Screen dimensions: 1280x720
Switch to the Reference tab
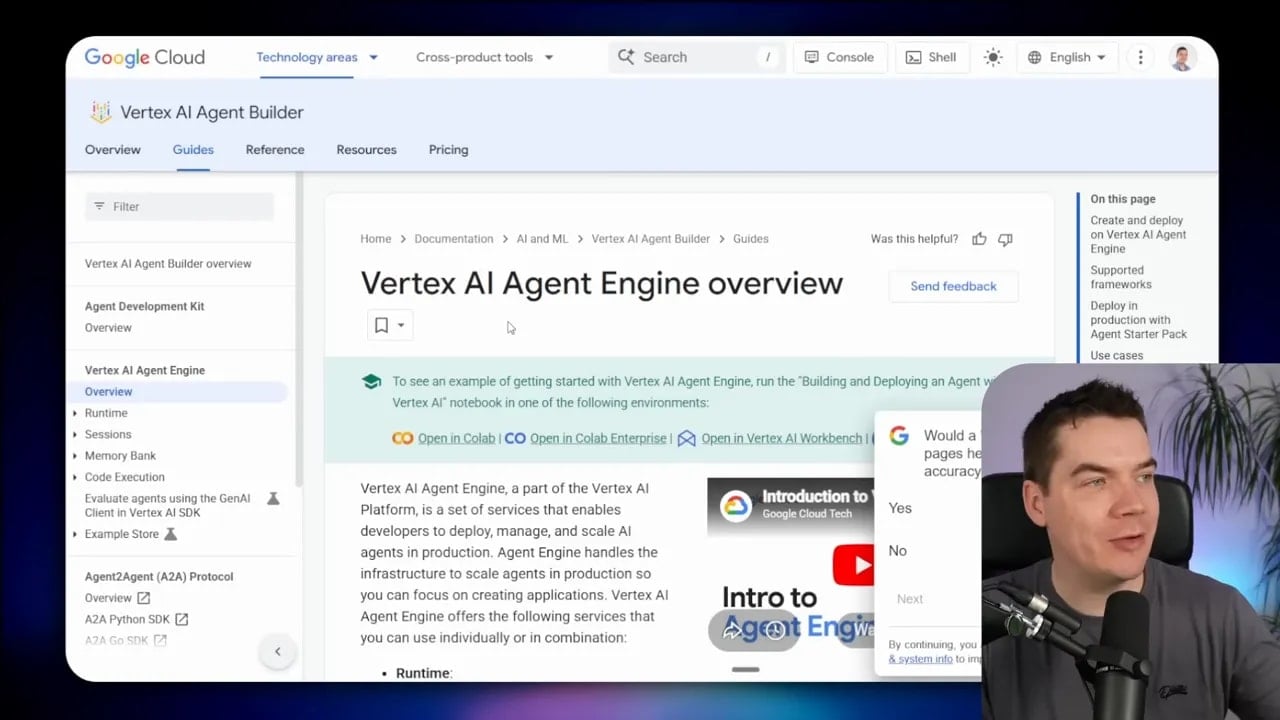point(275,150)
